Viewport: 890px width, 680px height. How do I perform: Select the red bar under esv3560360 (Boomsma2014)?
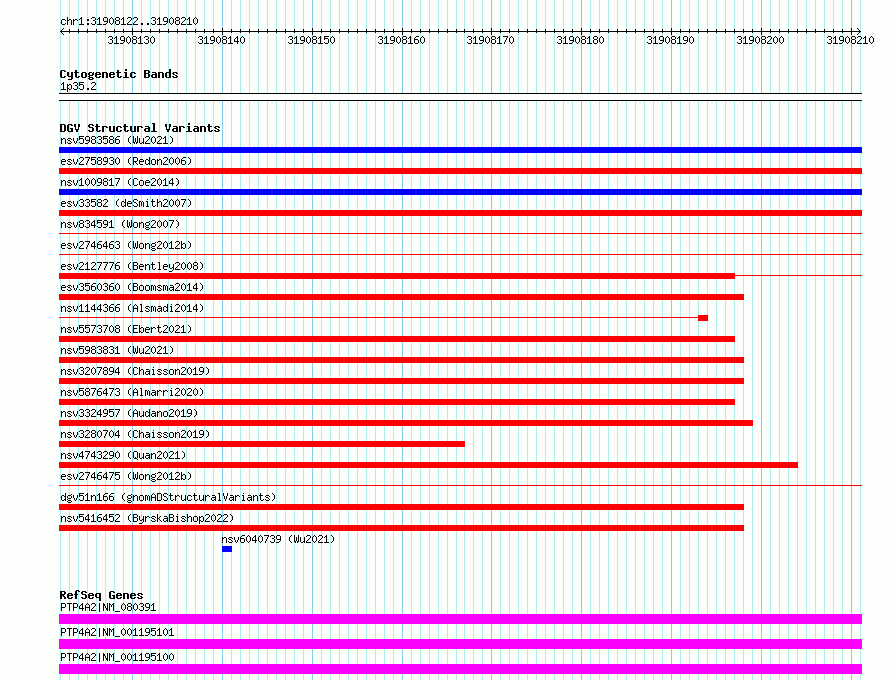(x=401, y=297)
